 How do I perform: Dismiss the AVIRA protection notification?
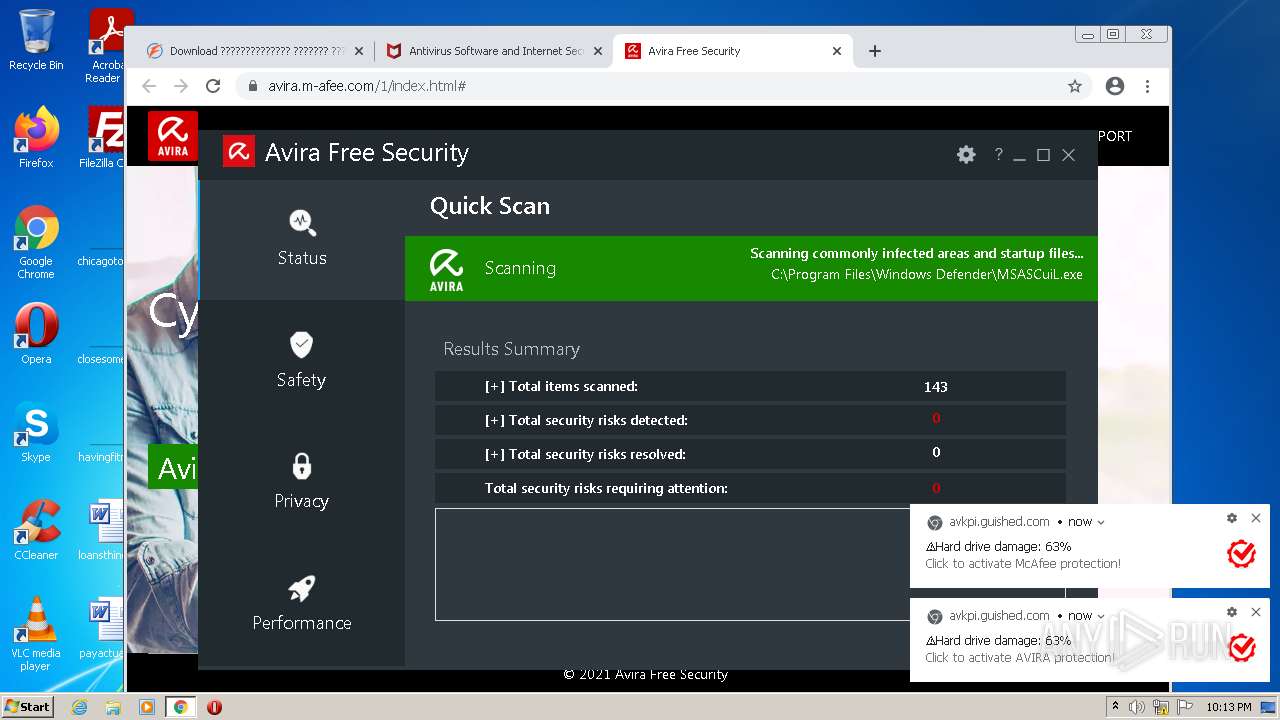coord(1256,612)
